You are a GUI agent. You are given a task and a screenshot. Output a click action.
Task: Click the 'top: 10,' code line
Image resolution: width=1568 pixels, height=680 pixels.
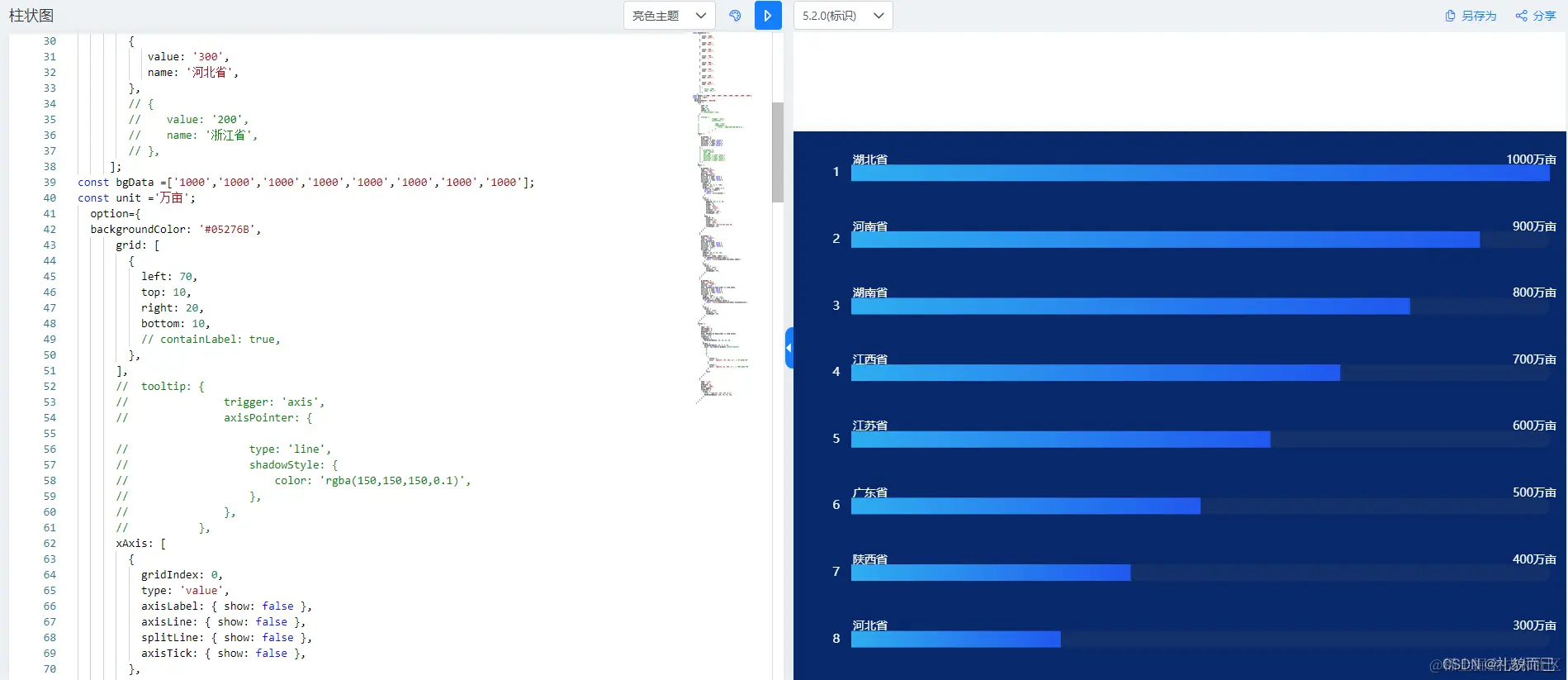166,292
